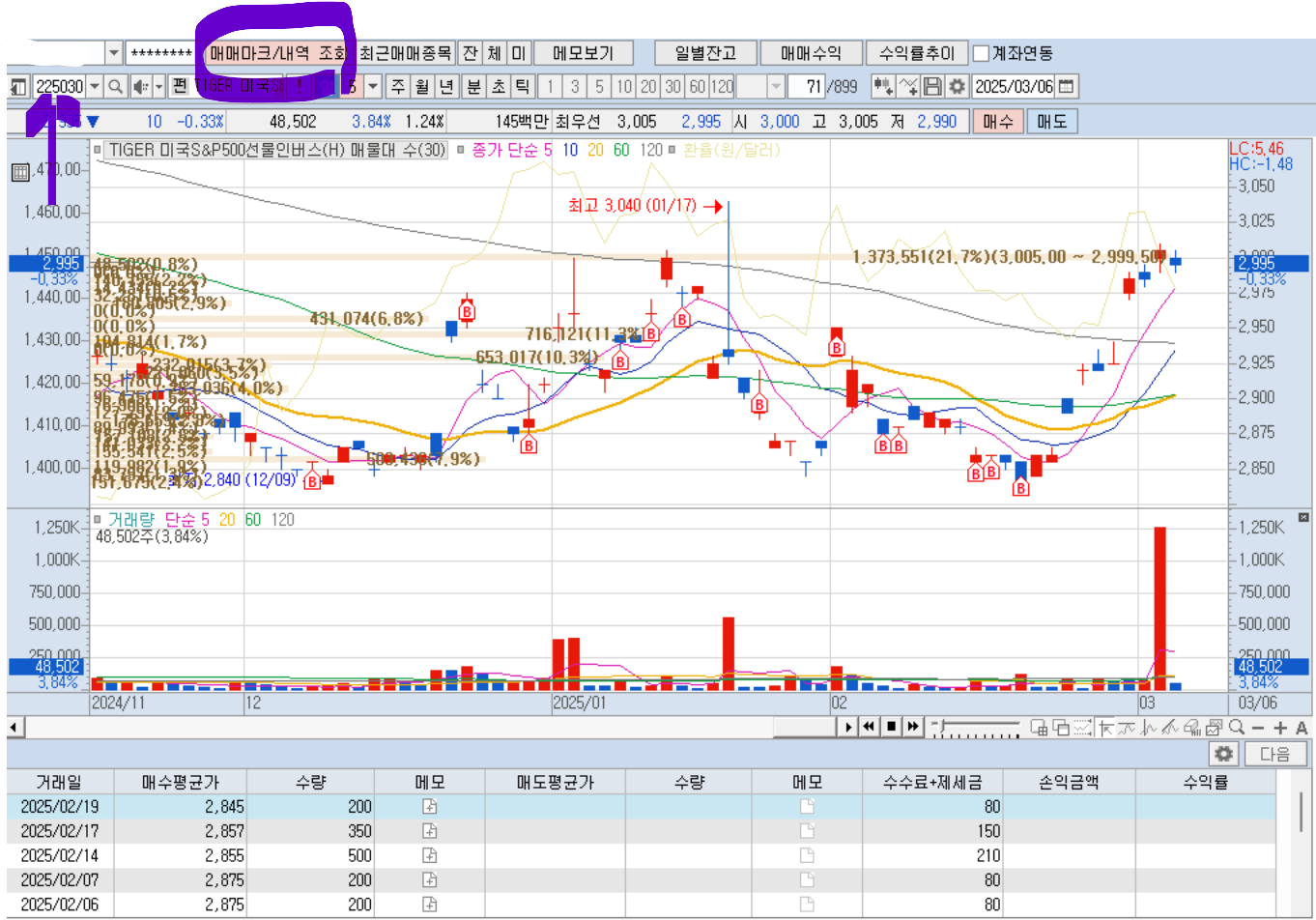
Task: Click the save chart floppy disk icon
Action: 932,87
